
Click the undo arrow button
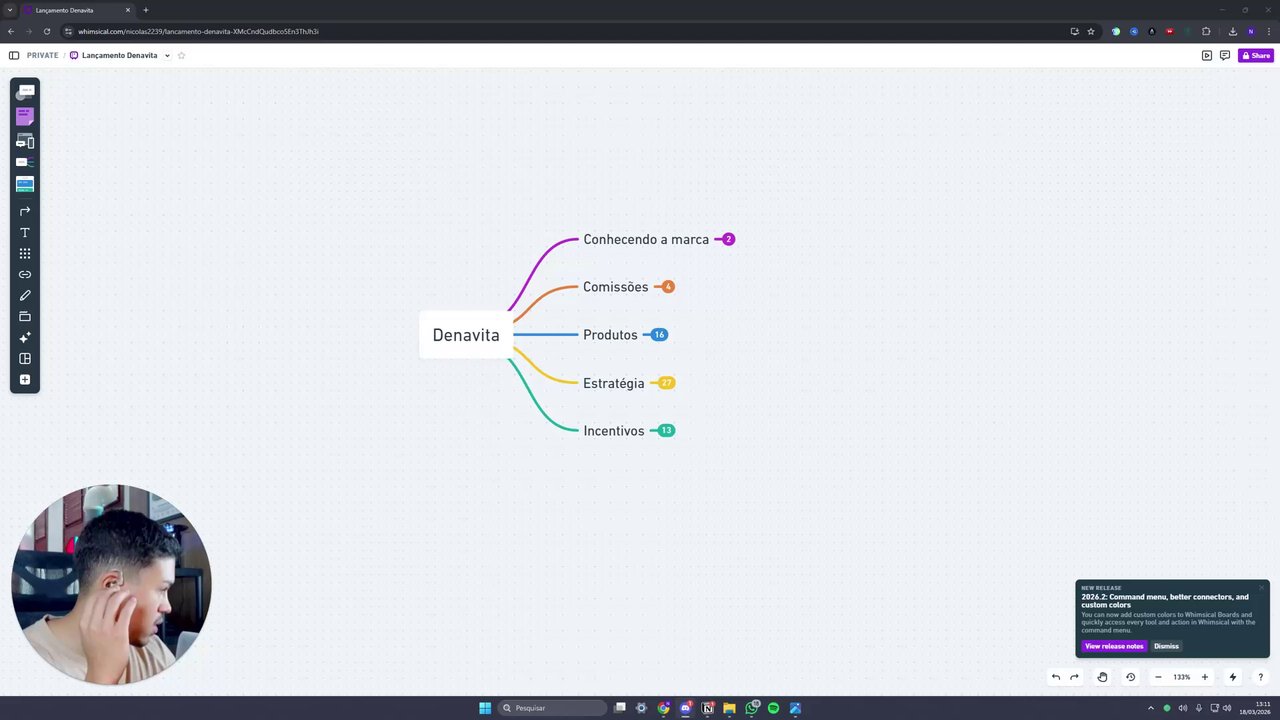[x=1056, y=677]
